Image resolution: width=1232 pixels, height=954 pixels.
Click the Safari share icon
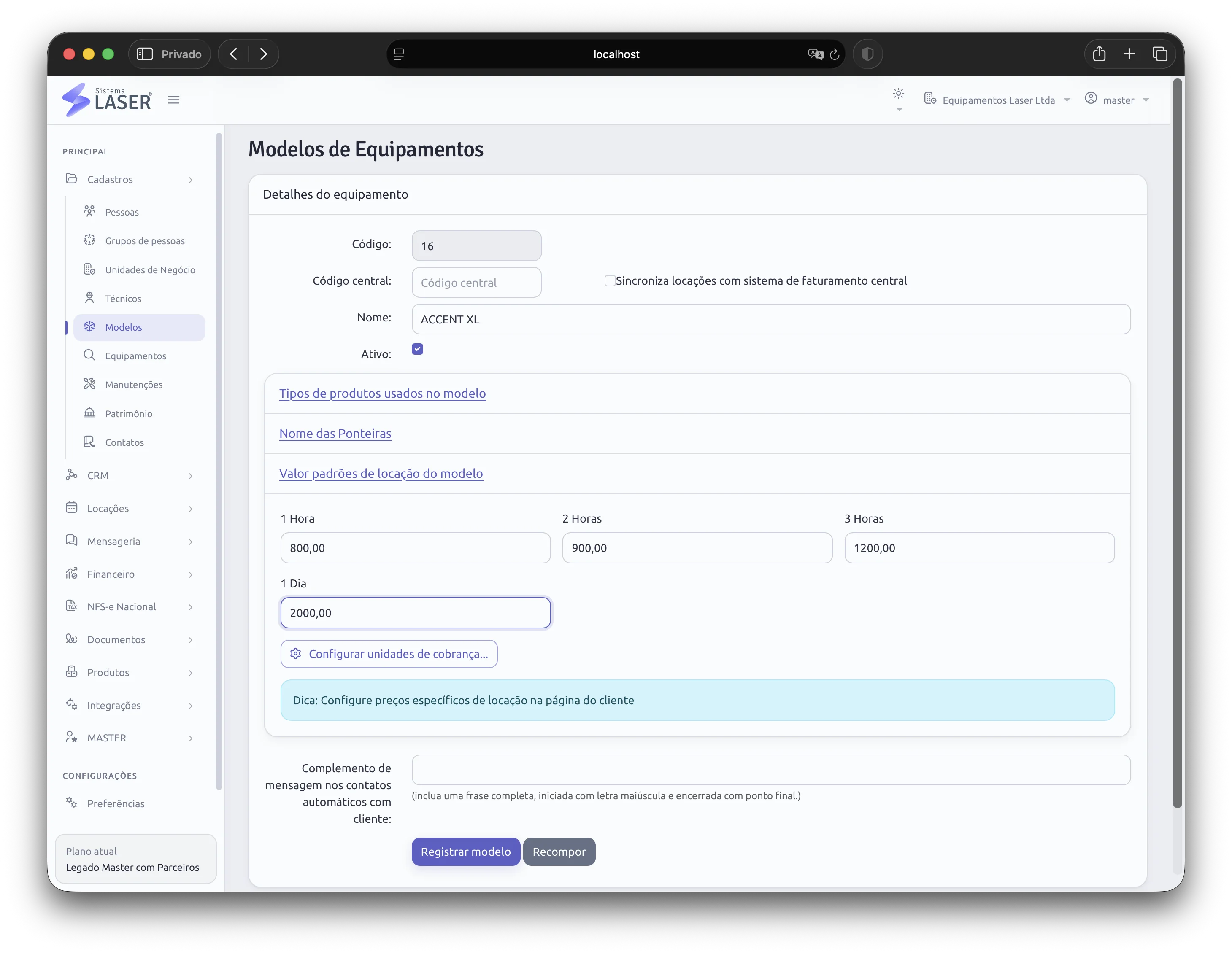(x=1099, y=54)
